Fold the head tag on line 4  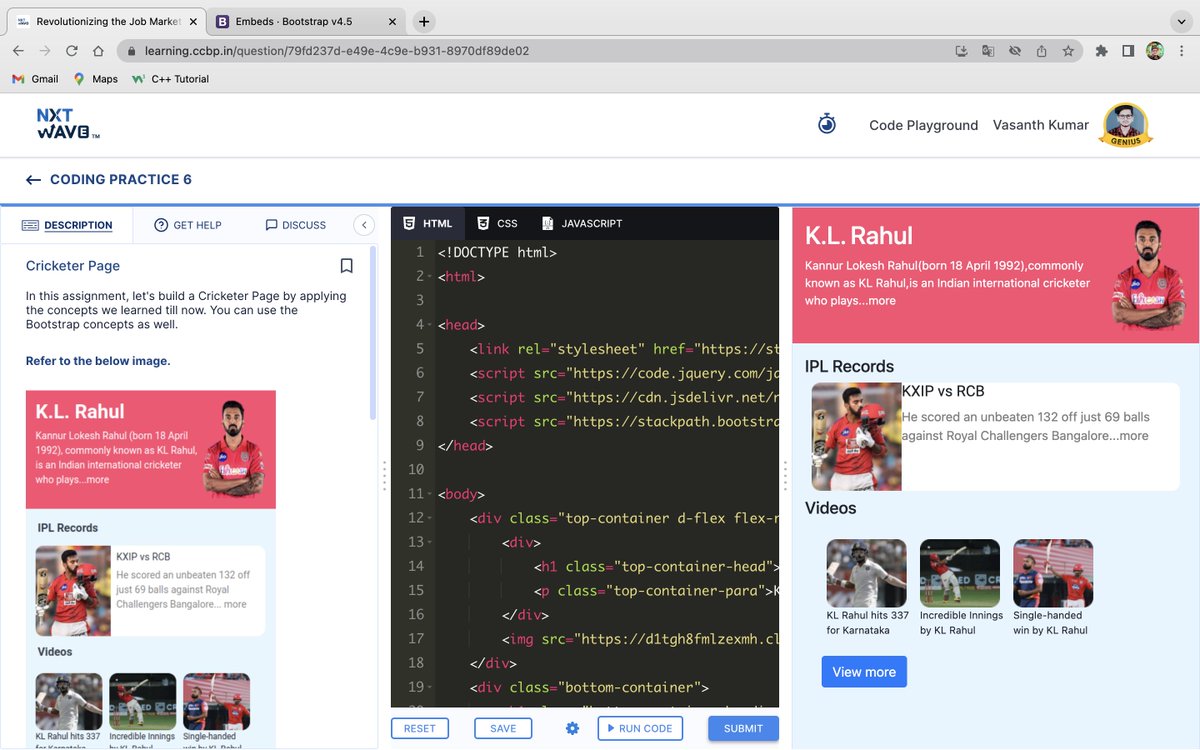429,325
